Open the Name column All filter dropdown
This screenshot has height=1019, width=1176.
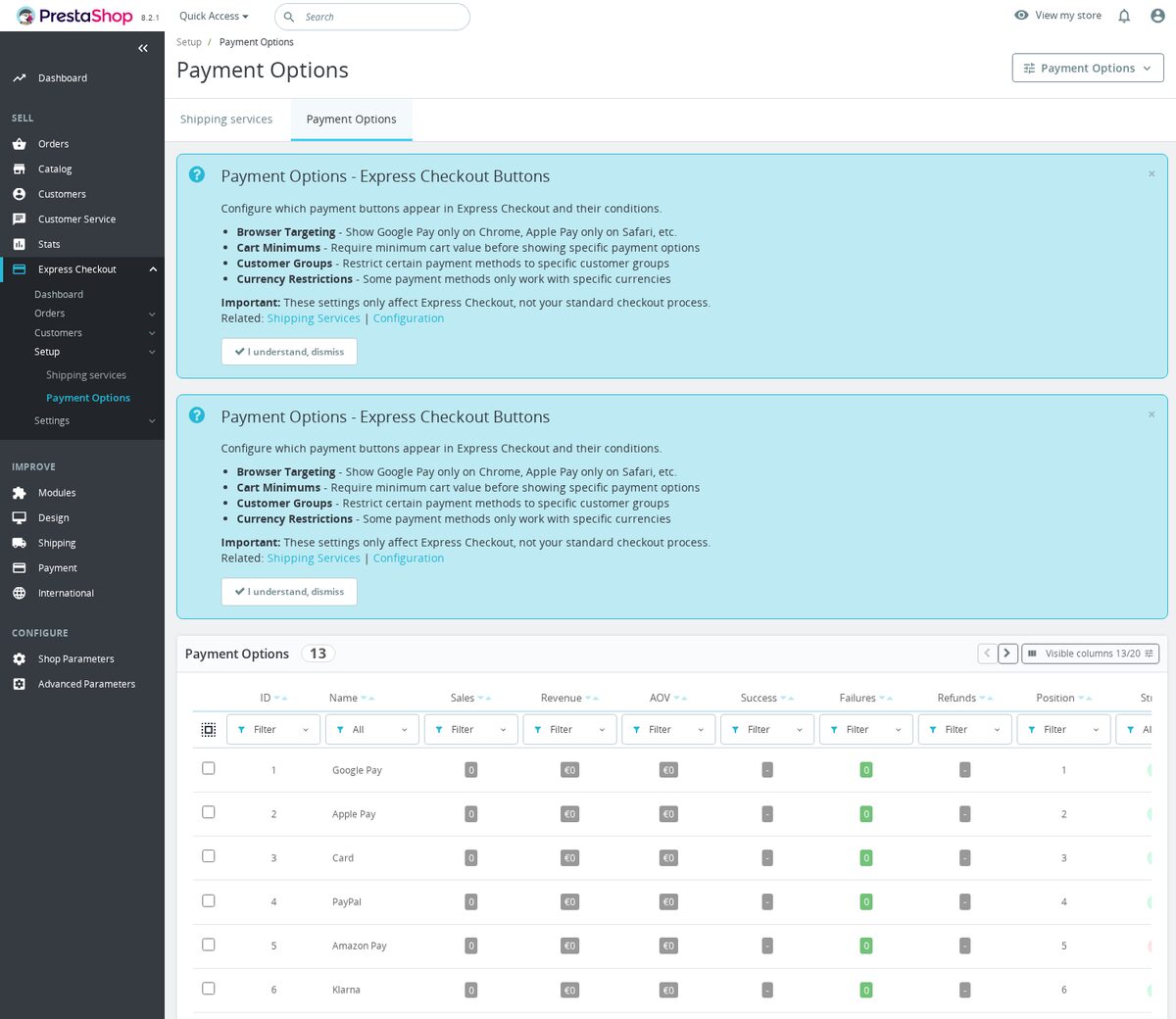point(372,730)
